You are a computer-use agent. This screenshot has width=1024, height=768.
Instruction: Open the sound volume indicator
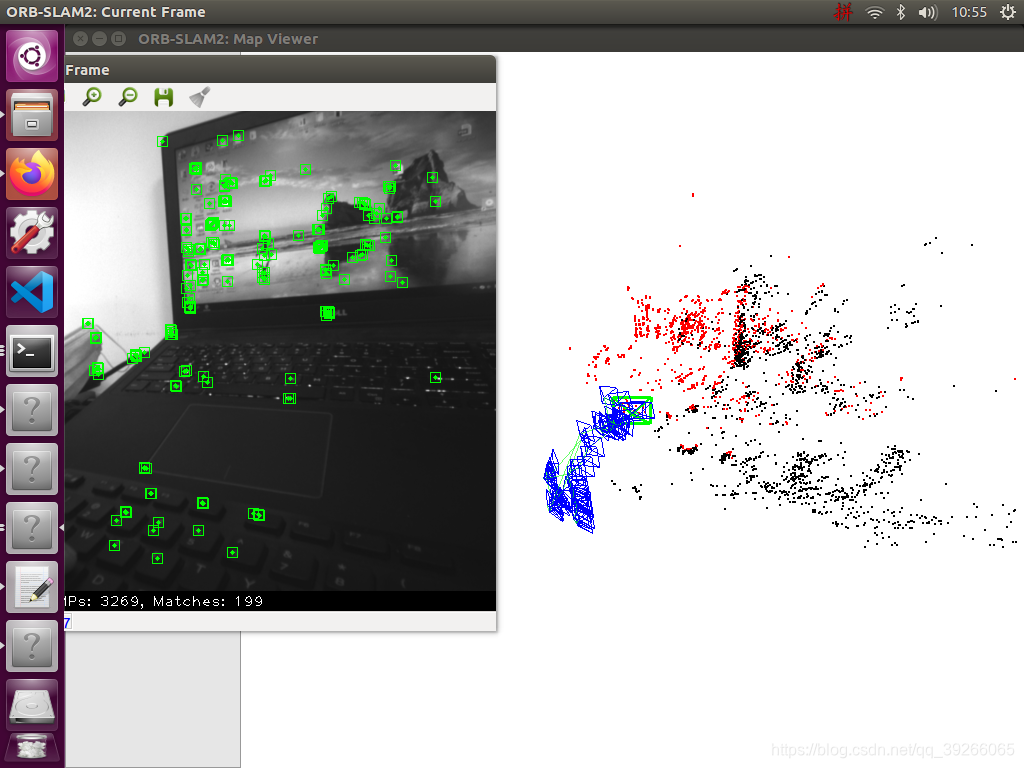tap(927, 12)
